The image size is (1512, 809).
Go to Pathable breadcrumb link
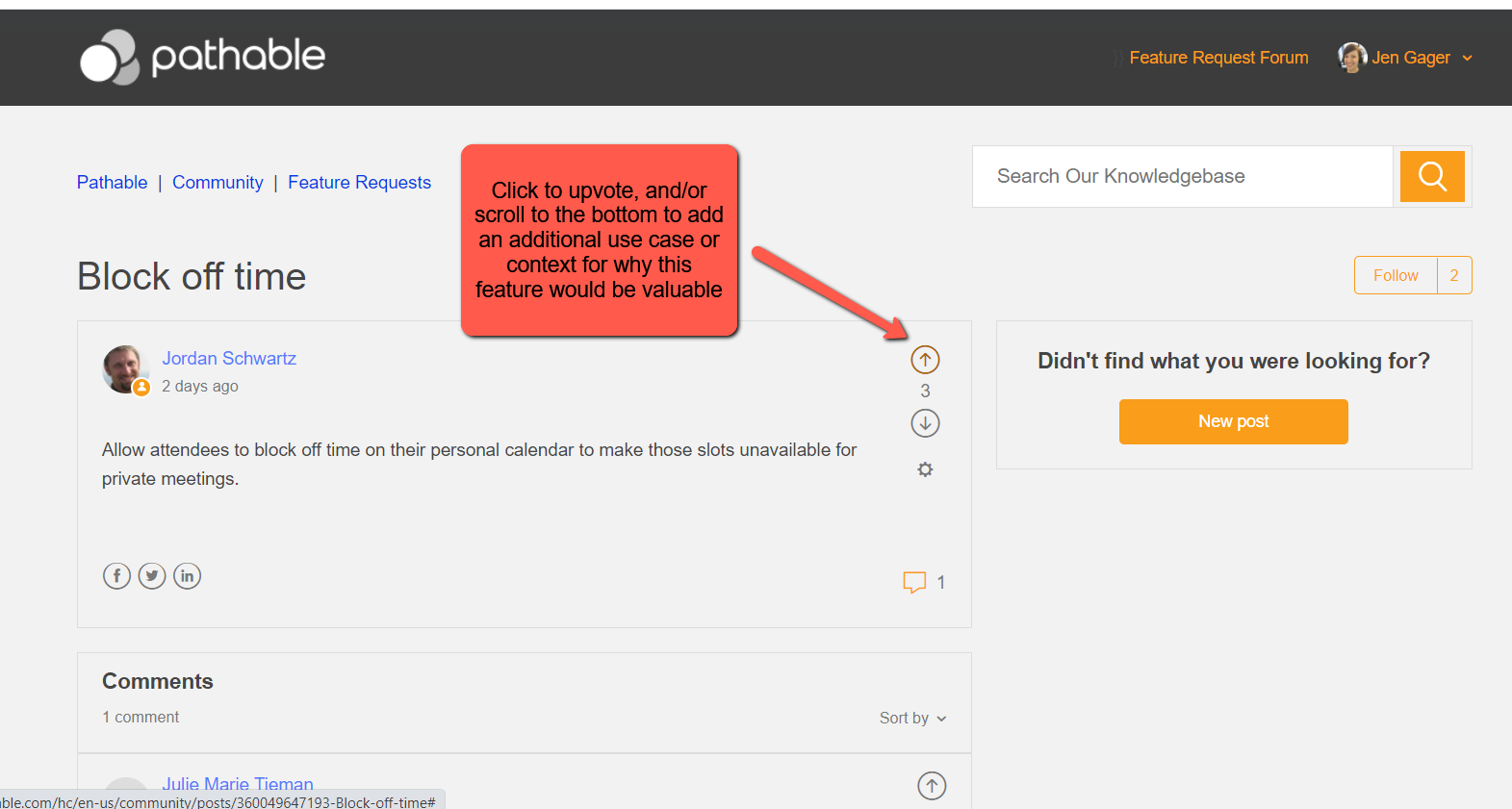click(x=112, y=183)
